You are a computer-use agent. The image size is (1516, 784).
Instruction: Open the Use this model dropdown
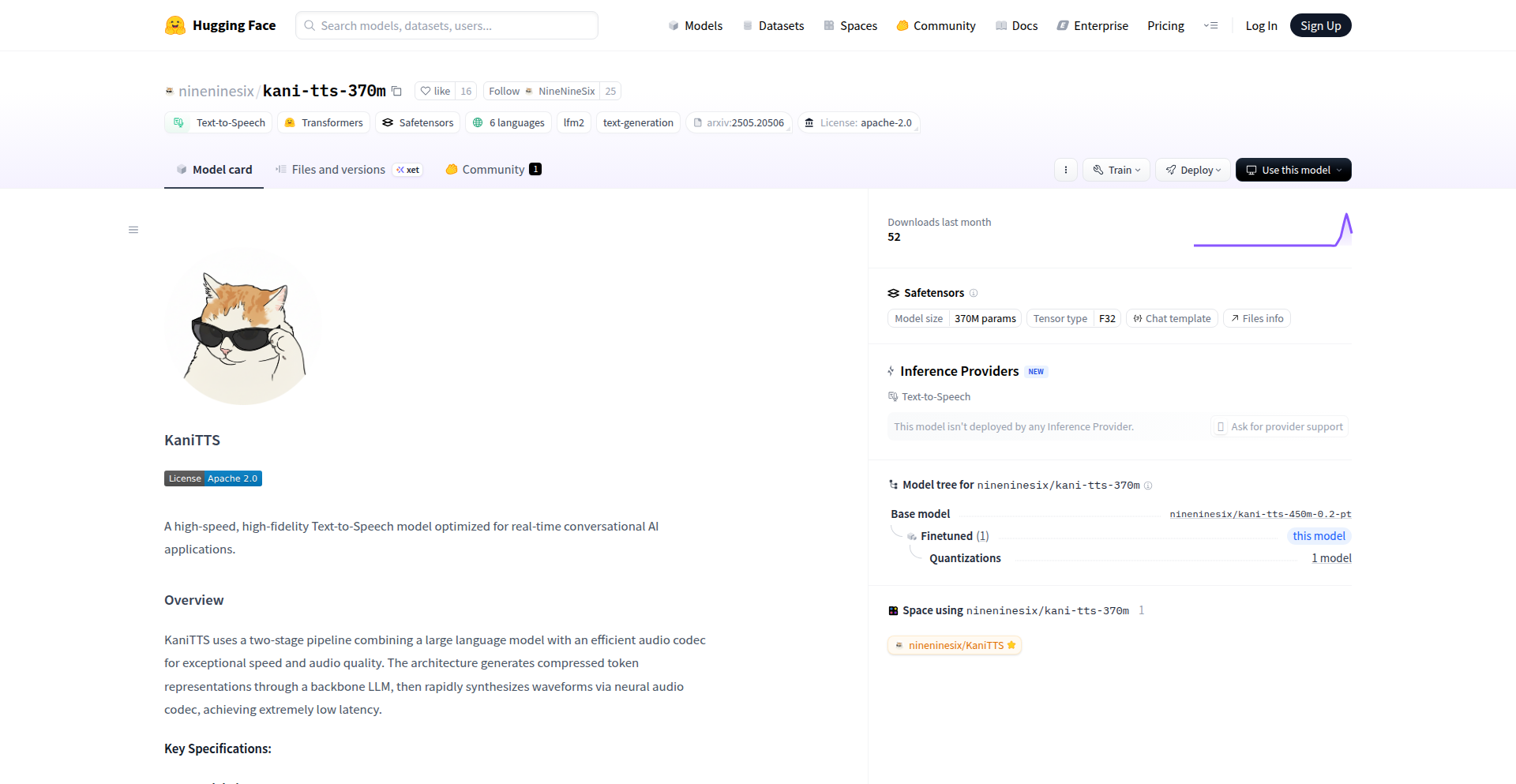(x=1293, y=170)
